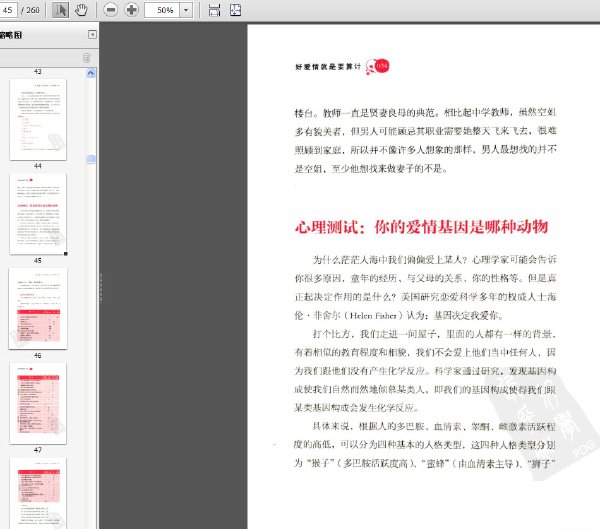Image resolution: width=600 pixels, height=529 pixels.
Task: Open the zoom level dropdown arrow
Action: (x=186, y=10)
